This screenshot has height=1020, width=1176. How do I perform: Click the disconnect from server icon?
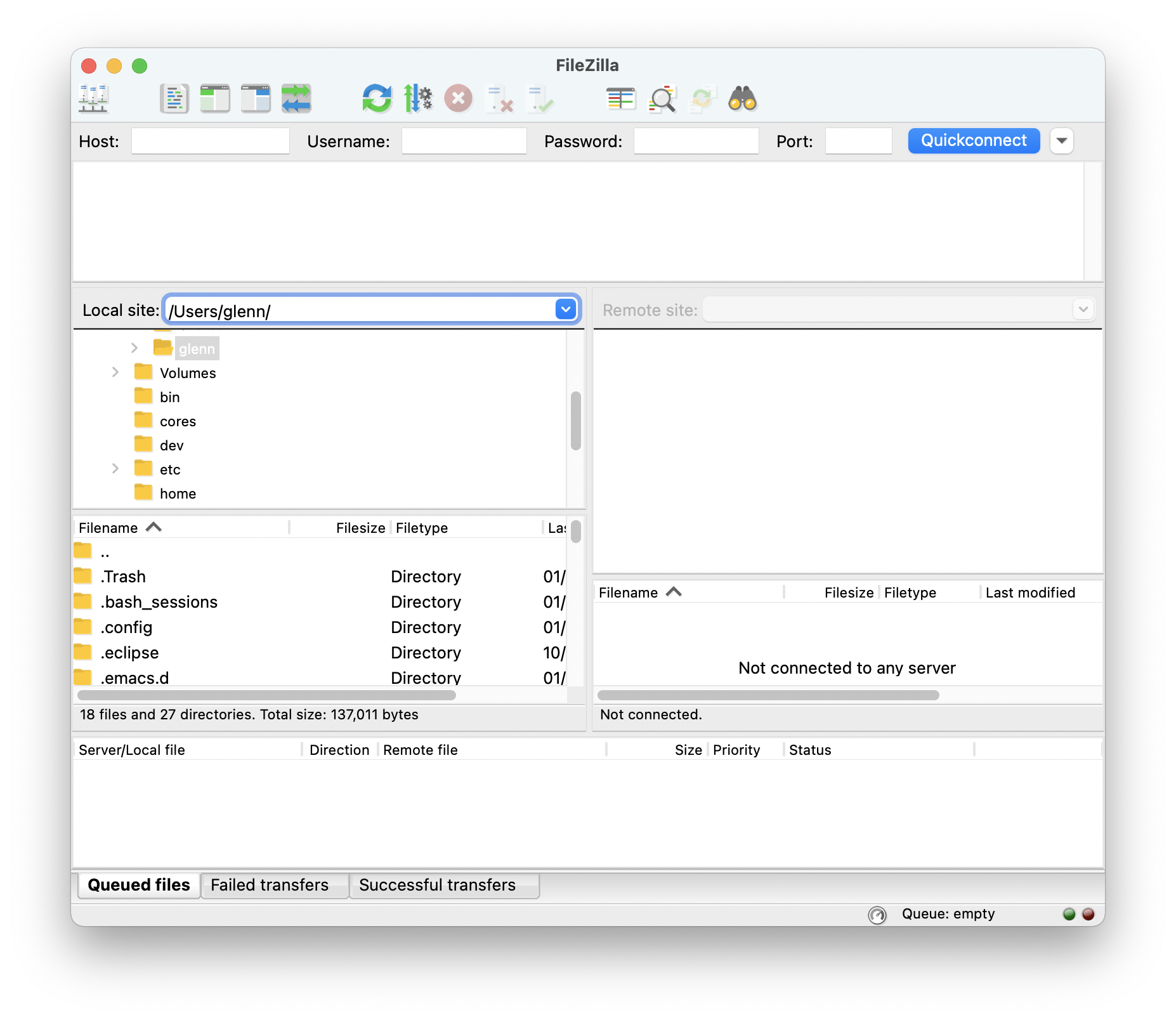[x=499, y=99]
